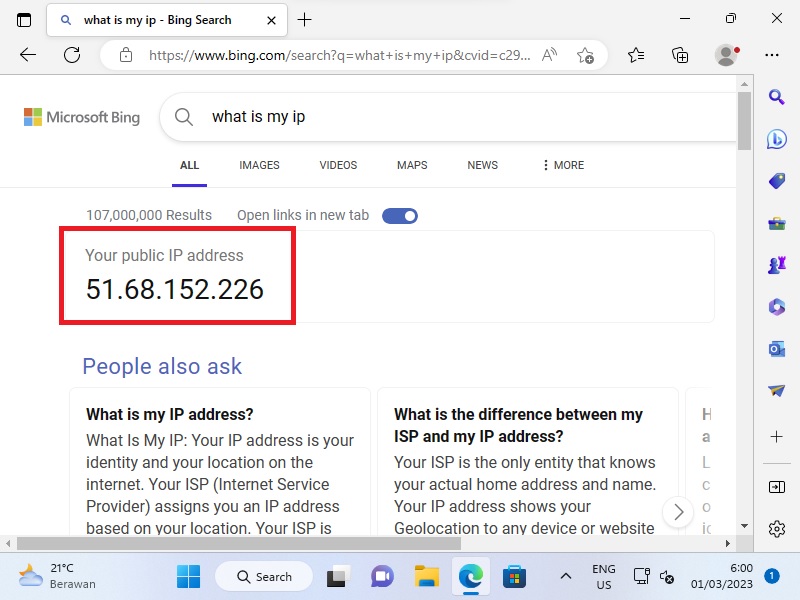
Task: Expand What is my IP address question
Action: (170, 414)
